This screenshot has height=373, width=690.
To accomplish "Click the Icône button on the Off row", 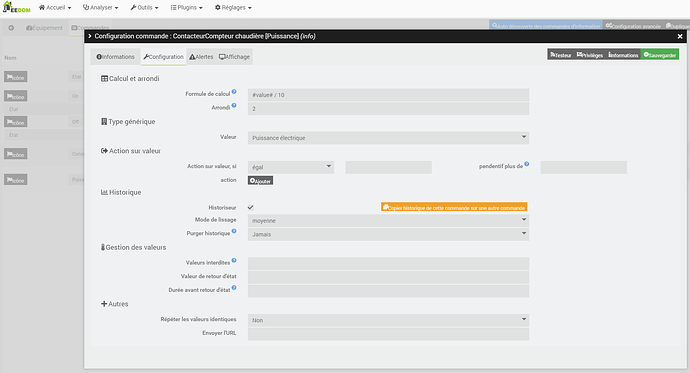I will [16, 122].
